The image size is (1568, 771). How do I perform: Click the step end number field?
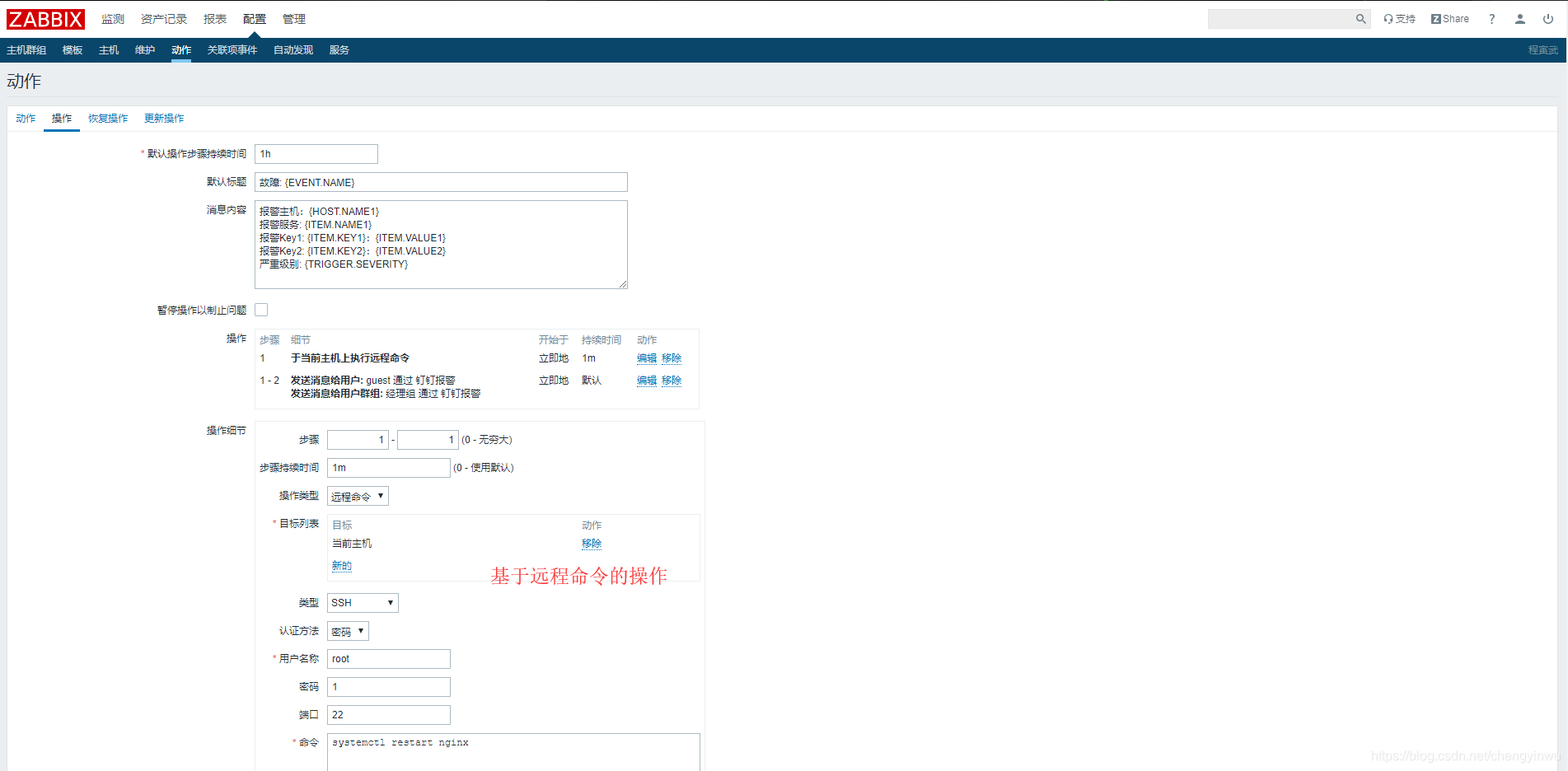tap(428, 440)
